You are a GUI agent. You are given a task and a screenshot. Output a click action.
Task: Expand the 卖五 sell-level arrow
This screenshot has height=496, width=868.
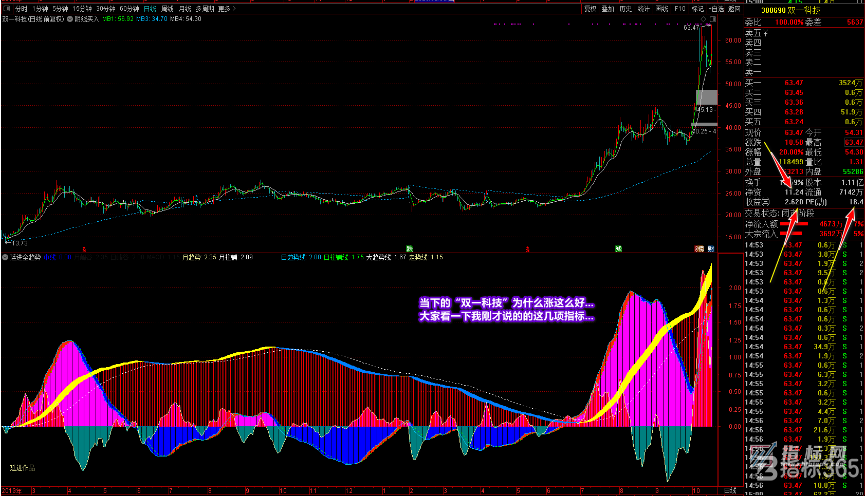click(x=767, y=33)
